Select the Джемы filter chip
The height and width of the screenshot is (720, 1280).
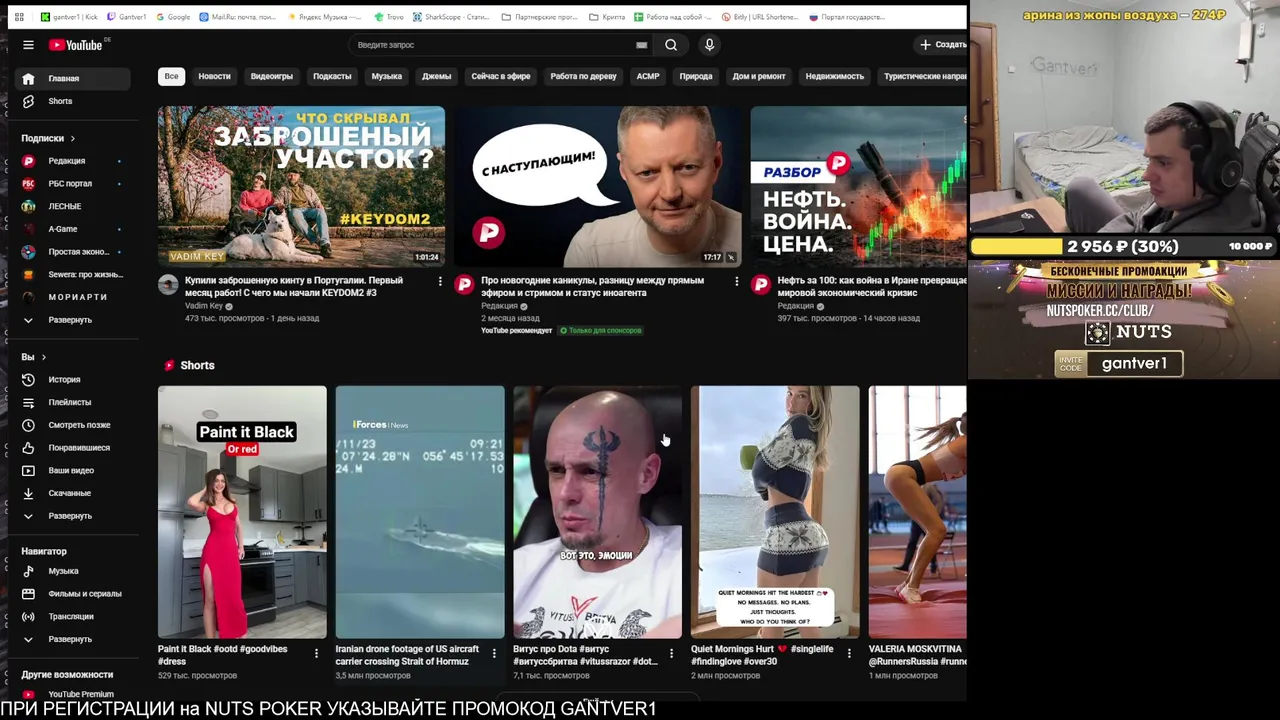pos(436,76)
